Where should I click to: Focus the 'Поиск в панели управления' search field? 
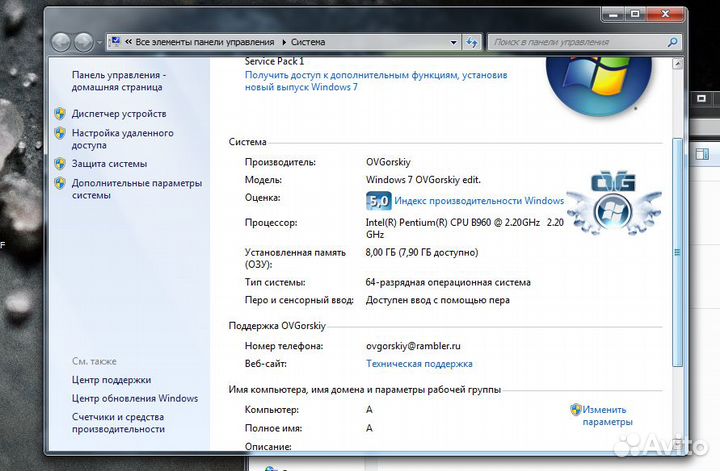click(x=579, y=42)
